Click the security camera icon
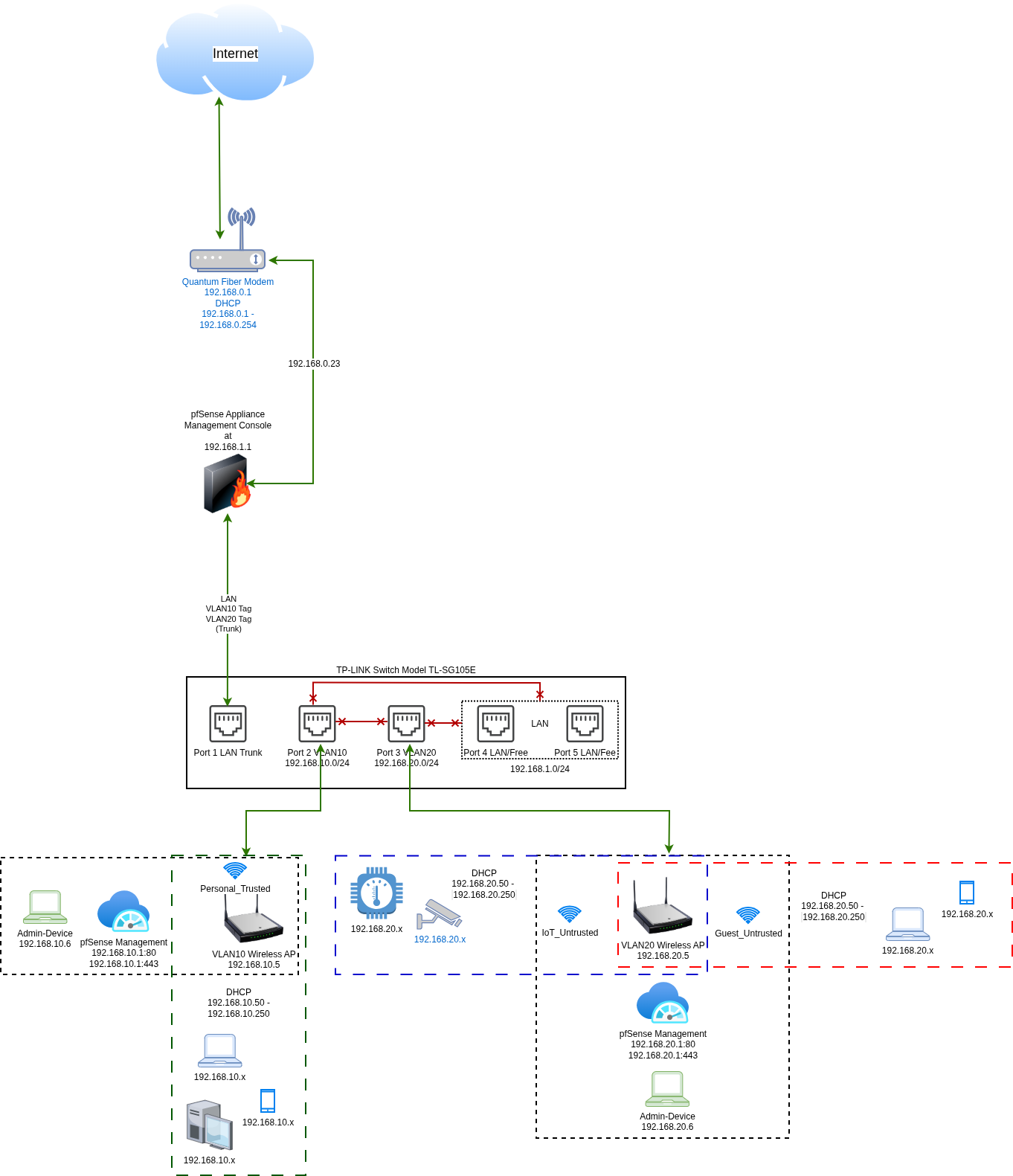The width and height of the screenshot is (1013, 1176). (439, 914)
